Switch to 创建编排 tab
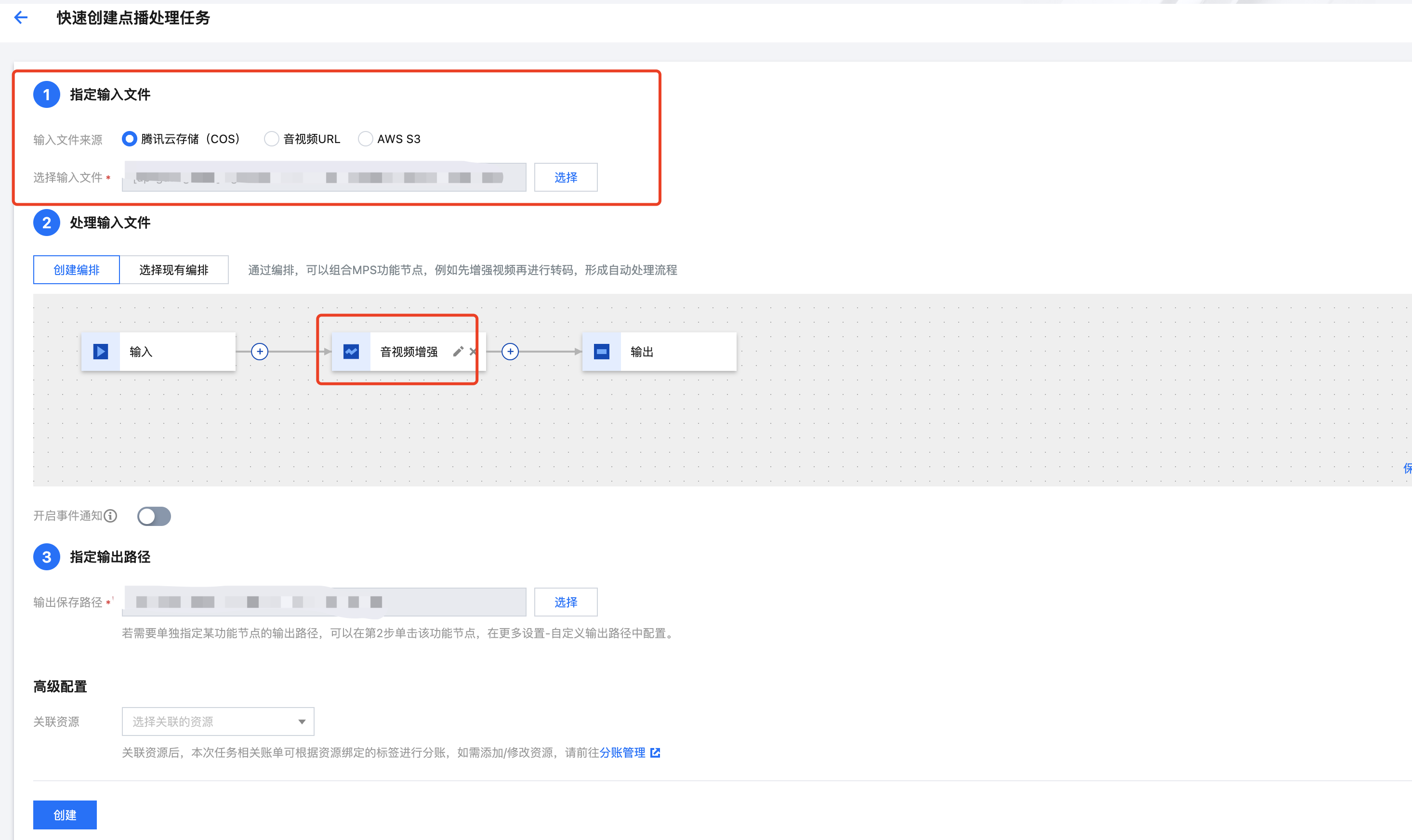The image size is (1412, 840). [77, 269]
